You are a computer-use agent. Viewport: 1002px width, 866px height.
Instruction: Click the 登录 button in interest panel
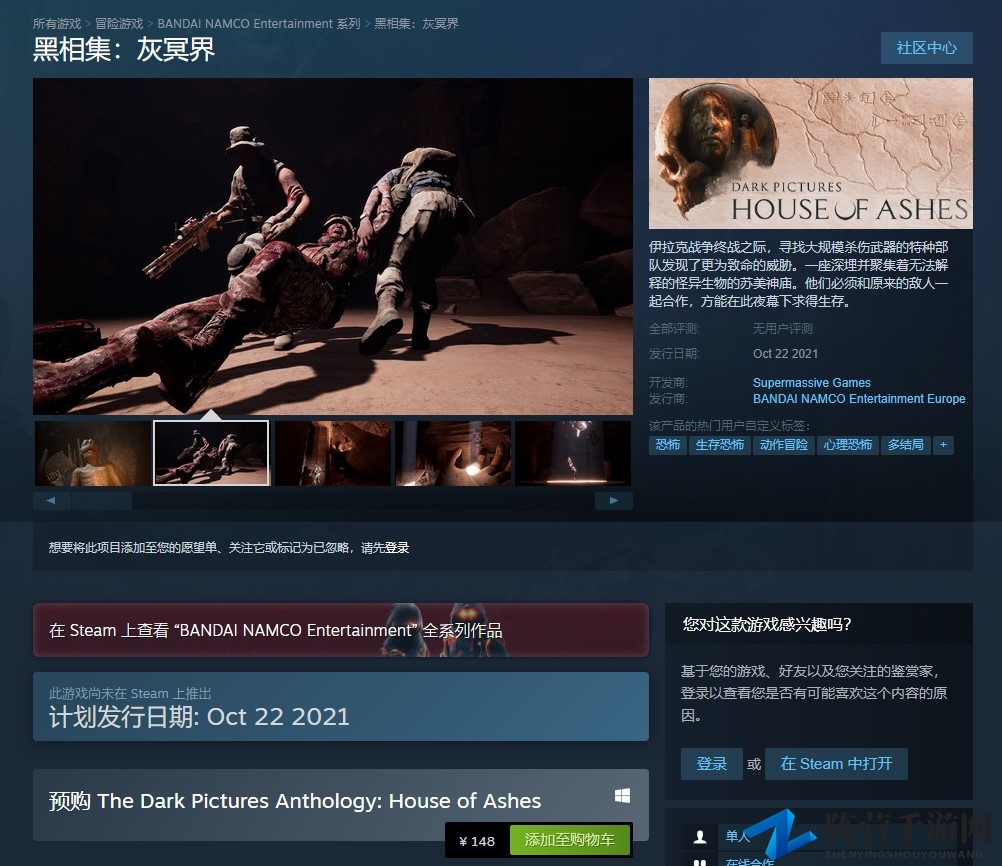pos(711,764)
